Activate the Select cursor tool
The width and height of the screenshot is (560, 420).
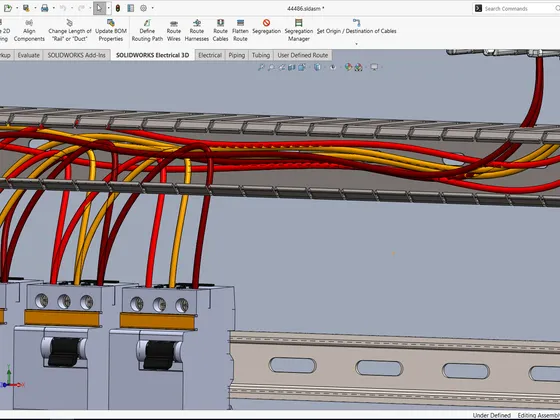tap(99, 8)
